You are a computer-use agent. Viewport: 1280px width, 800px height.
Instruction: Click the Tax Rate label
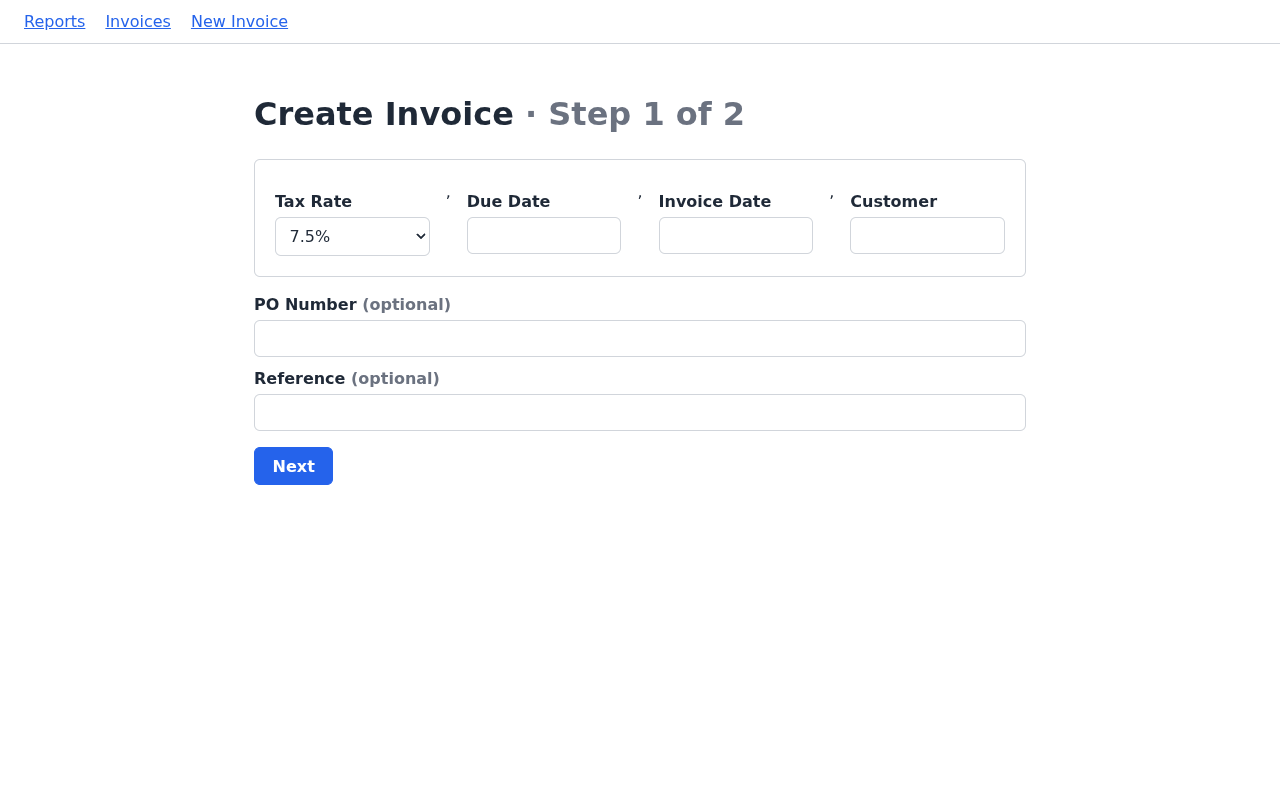[x=313, y=201]
